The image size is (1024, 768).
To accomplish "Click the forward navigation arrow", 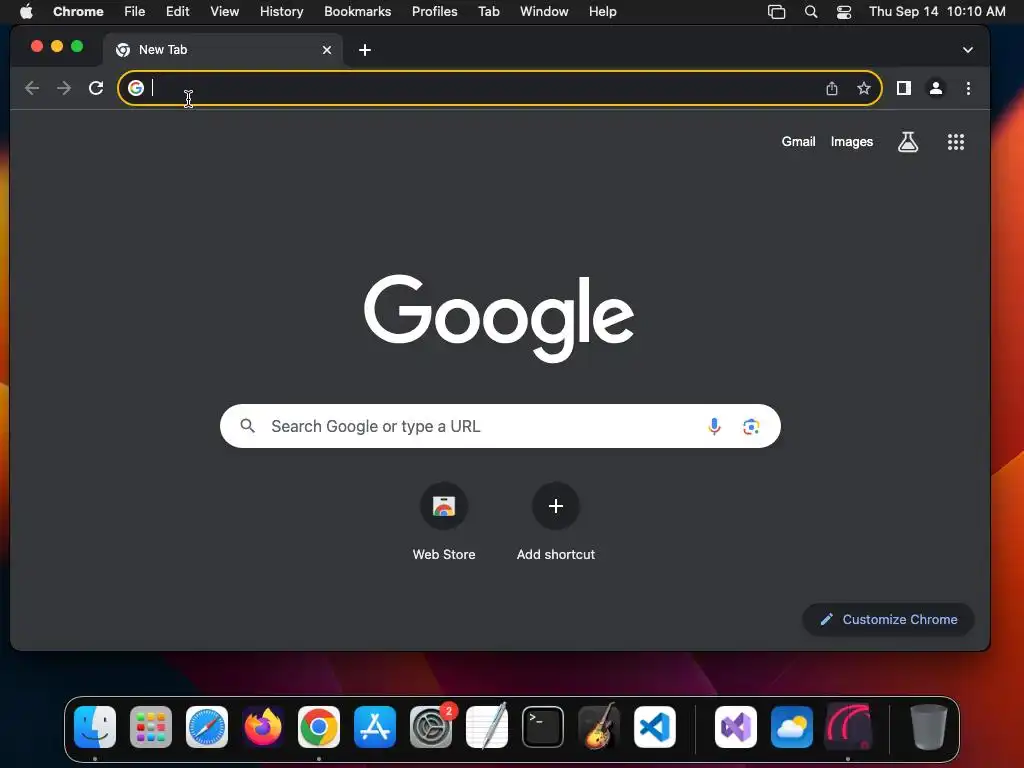I will (x=63, y=88).
